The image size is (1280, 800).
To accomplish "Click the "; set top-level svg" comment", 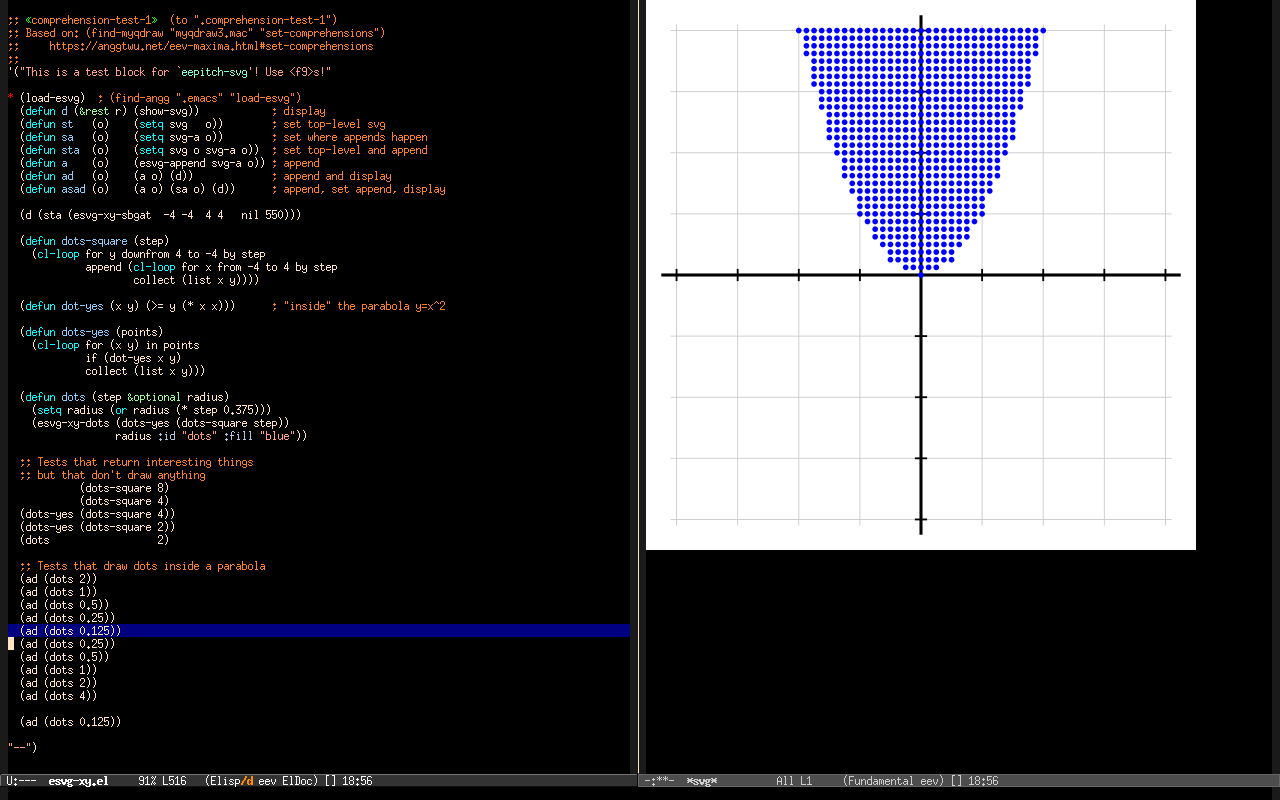I will click(x=329, y=124).
